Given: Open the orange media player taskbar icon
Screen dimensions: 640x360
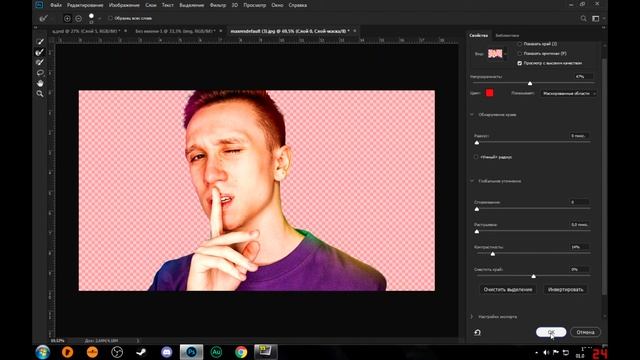Looking at the screenshot, I should [67, 352].
